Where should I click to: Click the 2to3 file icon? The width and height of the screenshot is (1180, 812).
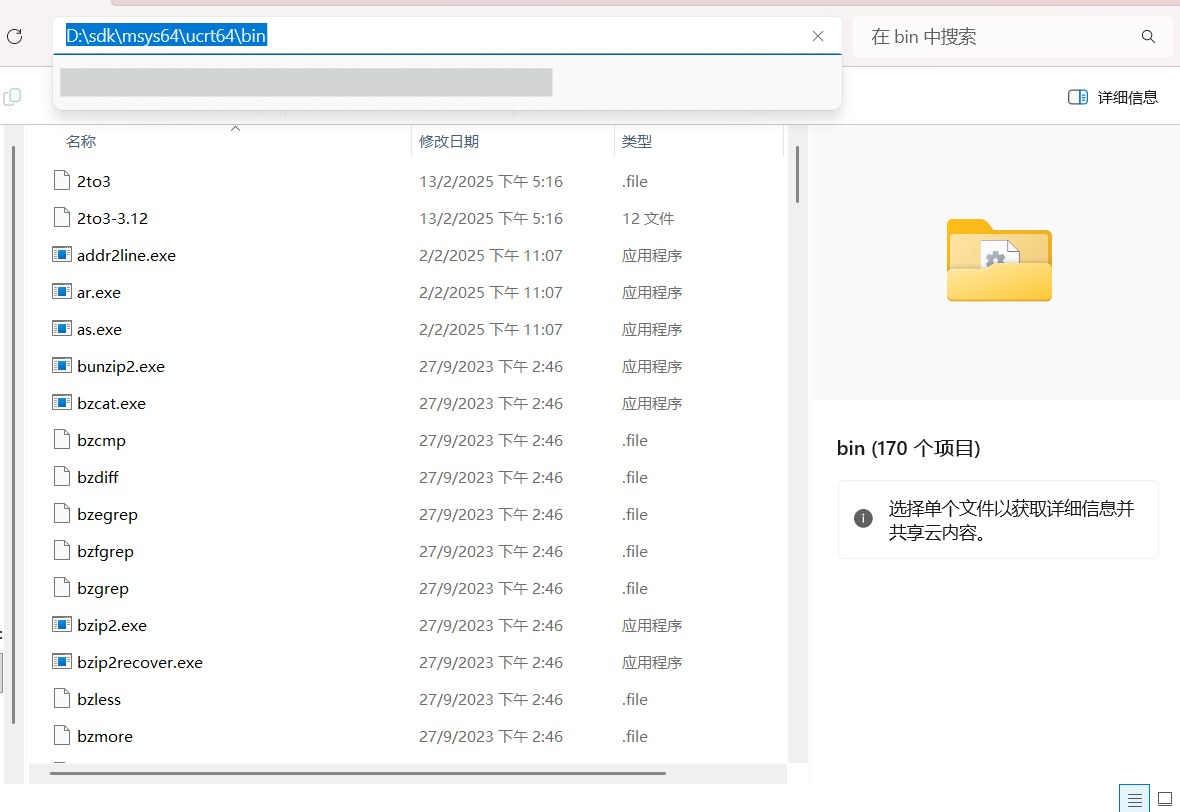[x=62, y=181]
